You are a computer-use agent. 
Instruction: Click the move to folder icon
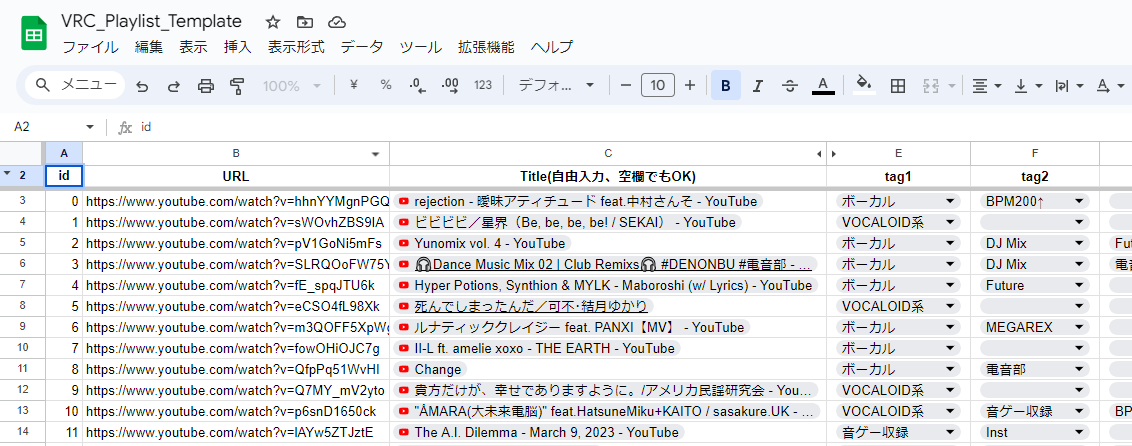click(305, 21)
